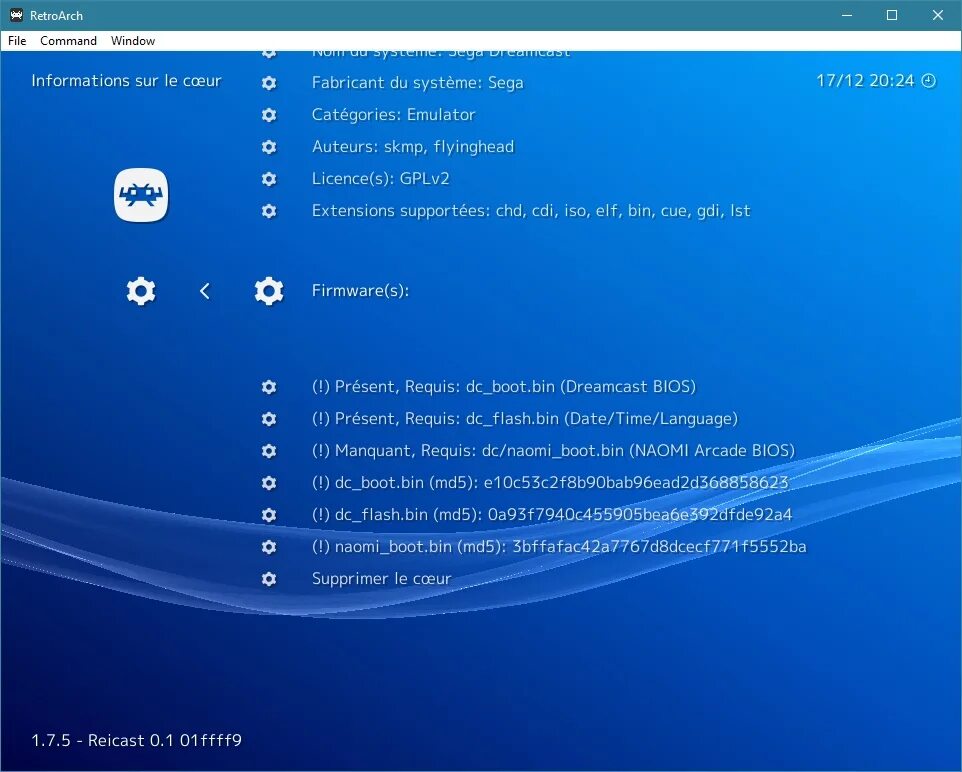Click gear icon beside dc_flash.bin Date/Time/Language row
Screen dimensions: 962x772
269,419
